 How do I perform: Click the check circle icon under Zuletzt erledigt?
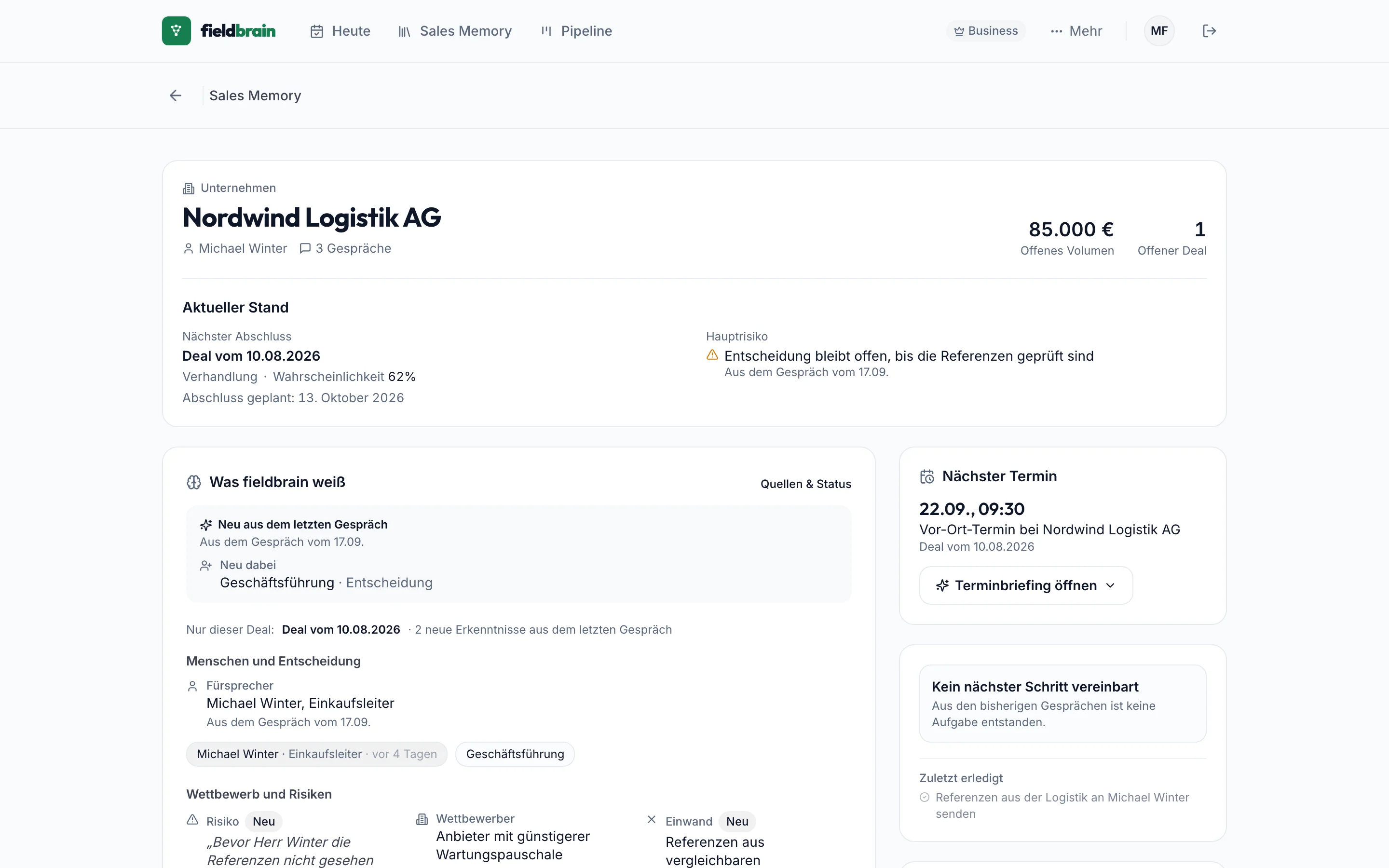pos(924,798)
